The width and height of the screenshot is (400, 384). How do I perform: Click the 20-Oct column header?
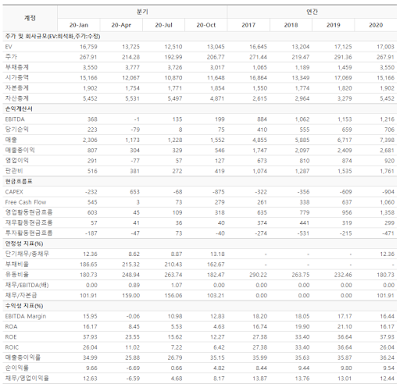tap(206, 25)
